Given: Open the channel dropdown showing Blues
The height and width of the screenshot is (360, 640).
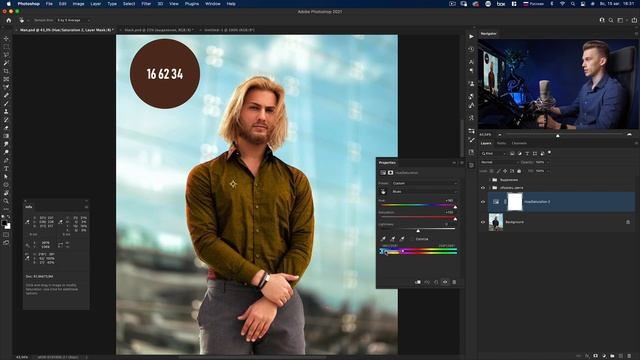Looking at the screenshot, I should [424, 191].
